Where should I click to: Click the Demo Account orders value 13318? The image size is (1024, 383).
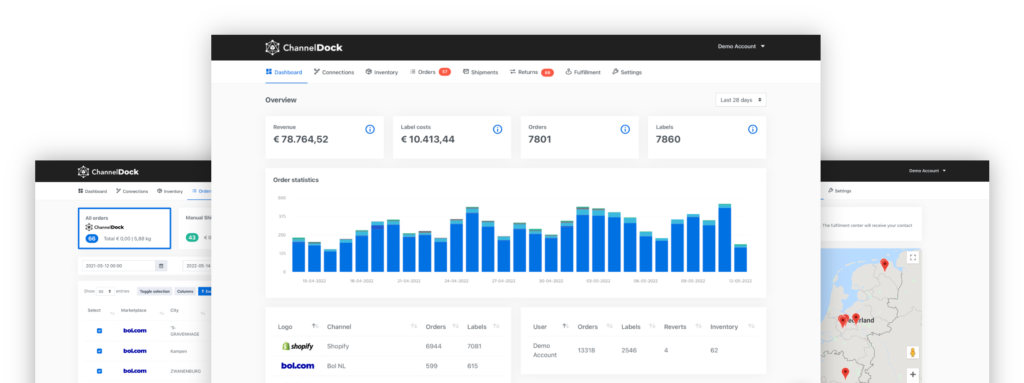[x=586, y=350]
